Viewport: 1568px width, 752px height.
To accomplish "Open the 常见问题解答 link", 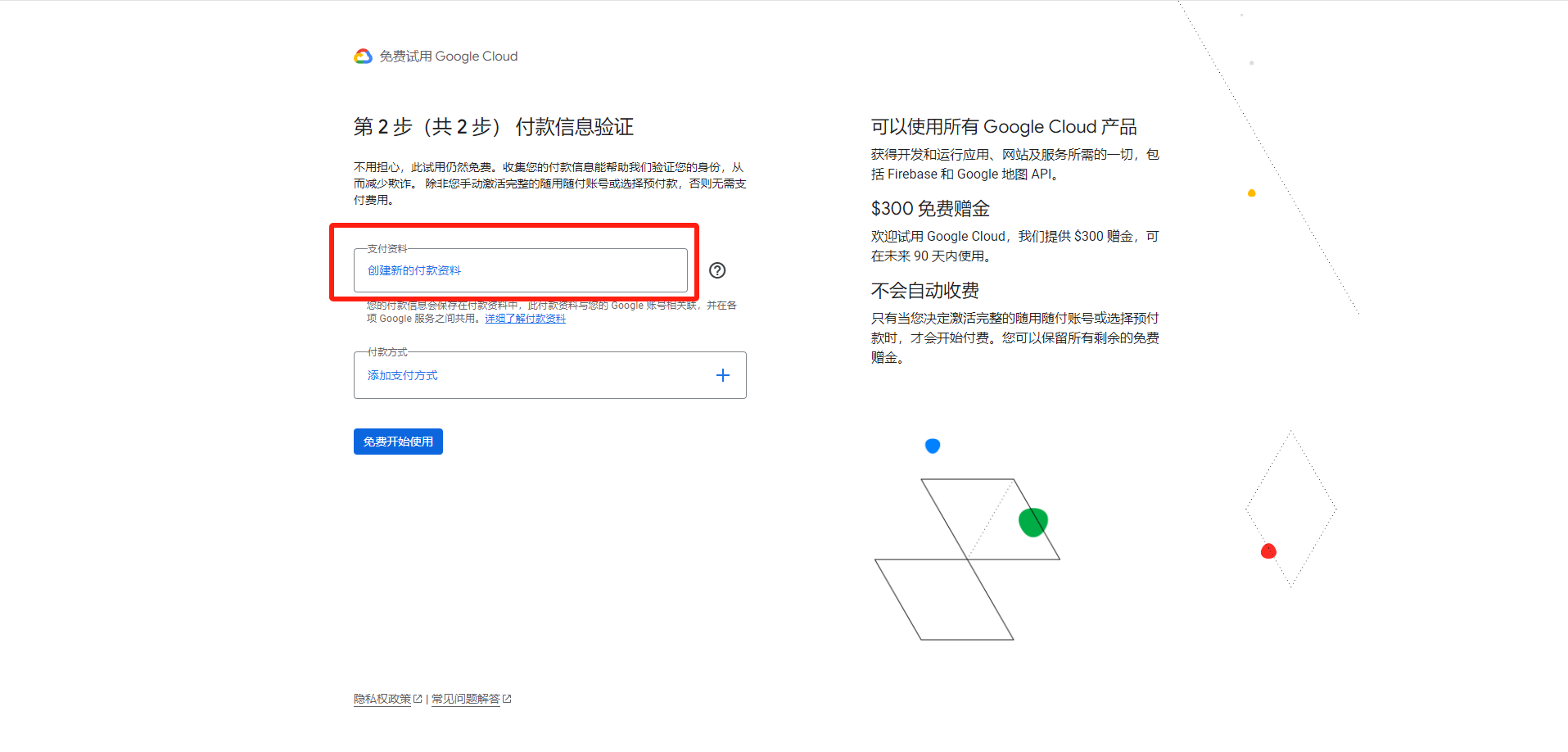I will [466, 699].
